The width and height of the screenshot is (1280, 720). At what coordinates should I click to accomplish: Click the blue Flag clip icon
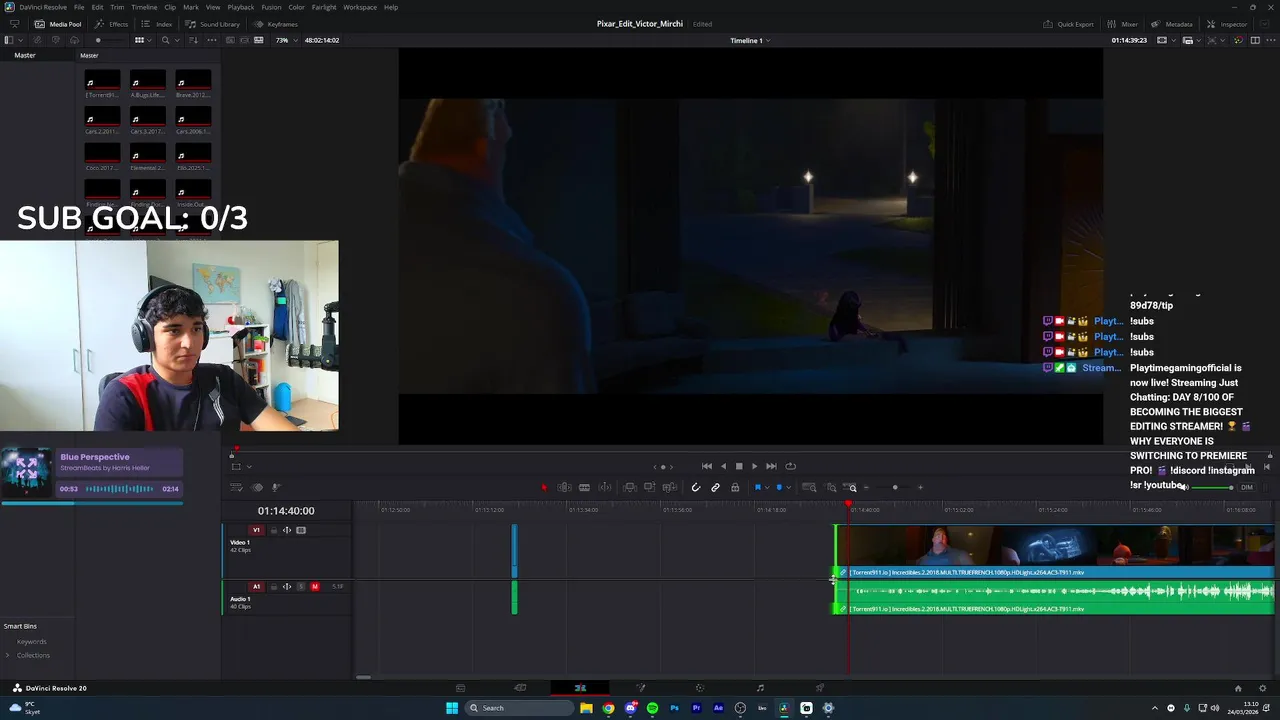click(x=757, y=488)
